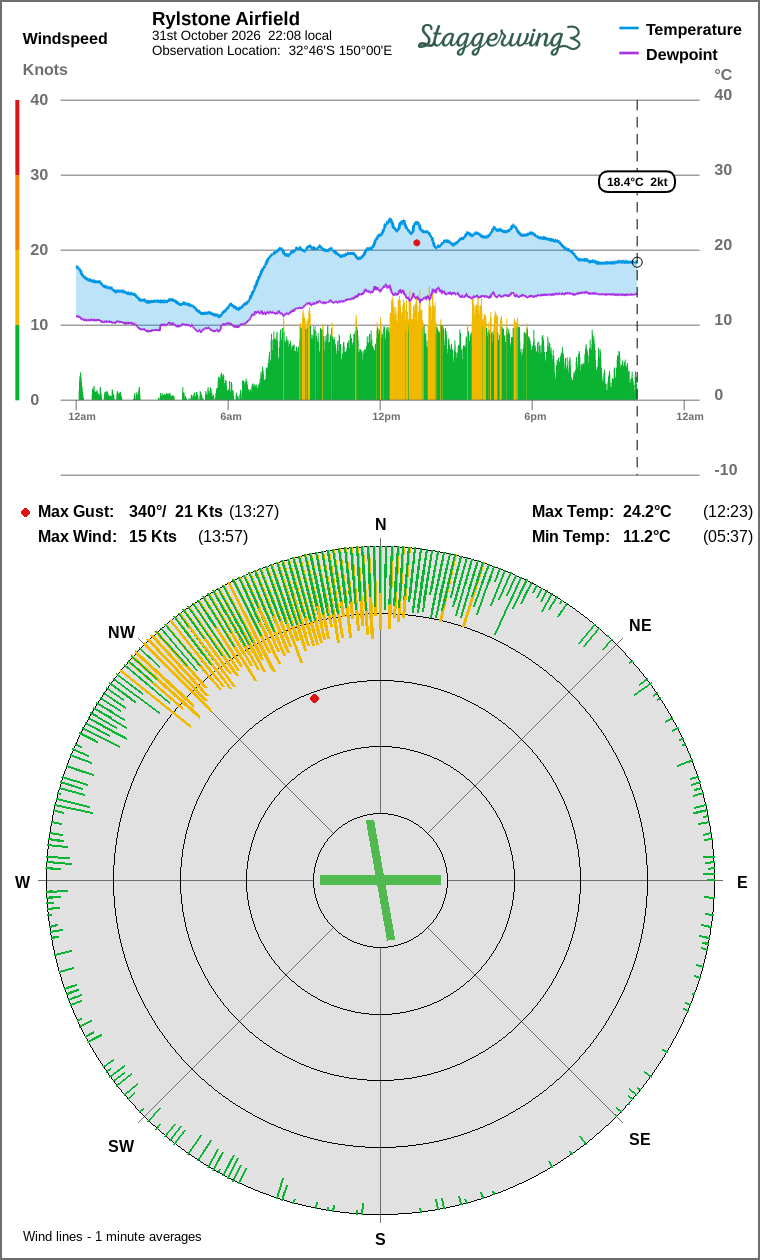Click the Max Temp time (12:23)
The image size is (760, 1260).
728,512
